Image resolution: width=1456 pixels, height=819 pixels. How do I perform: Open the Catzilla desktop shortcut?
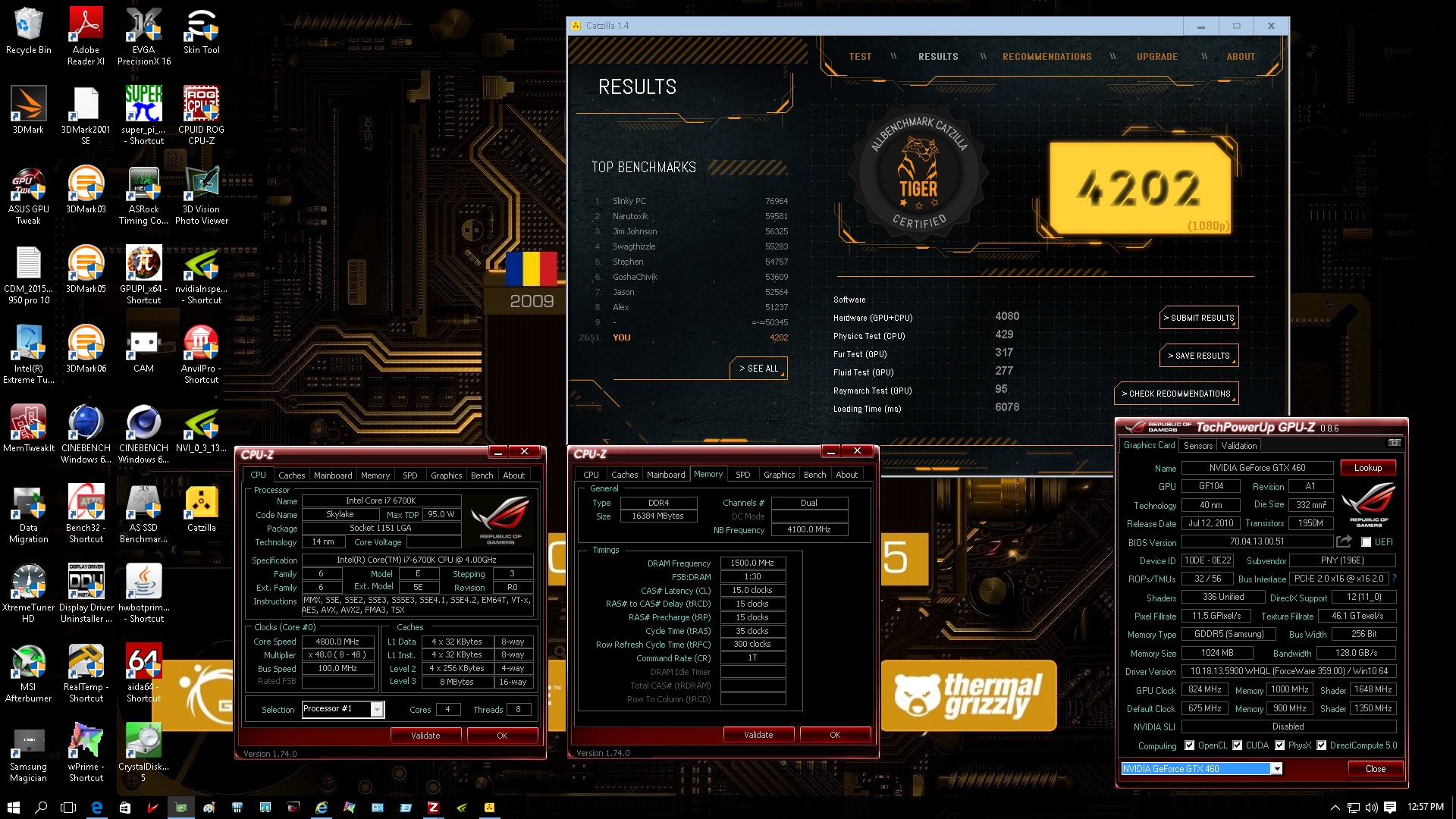pos(201,509)
